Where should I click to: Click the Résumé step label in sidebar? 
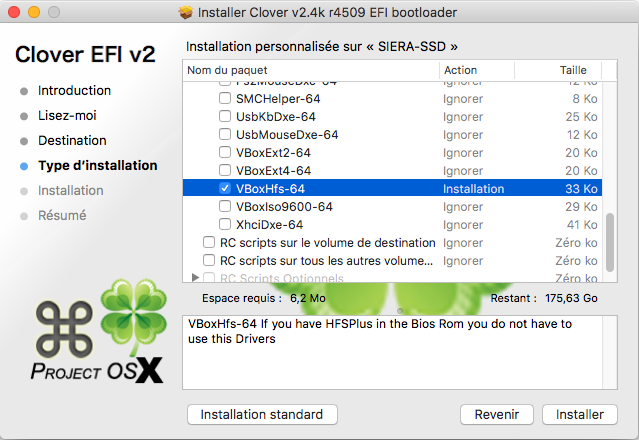click(62, 216)
